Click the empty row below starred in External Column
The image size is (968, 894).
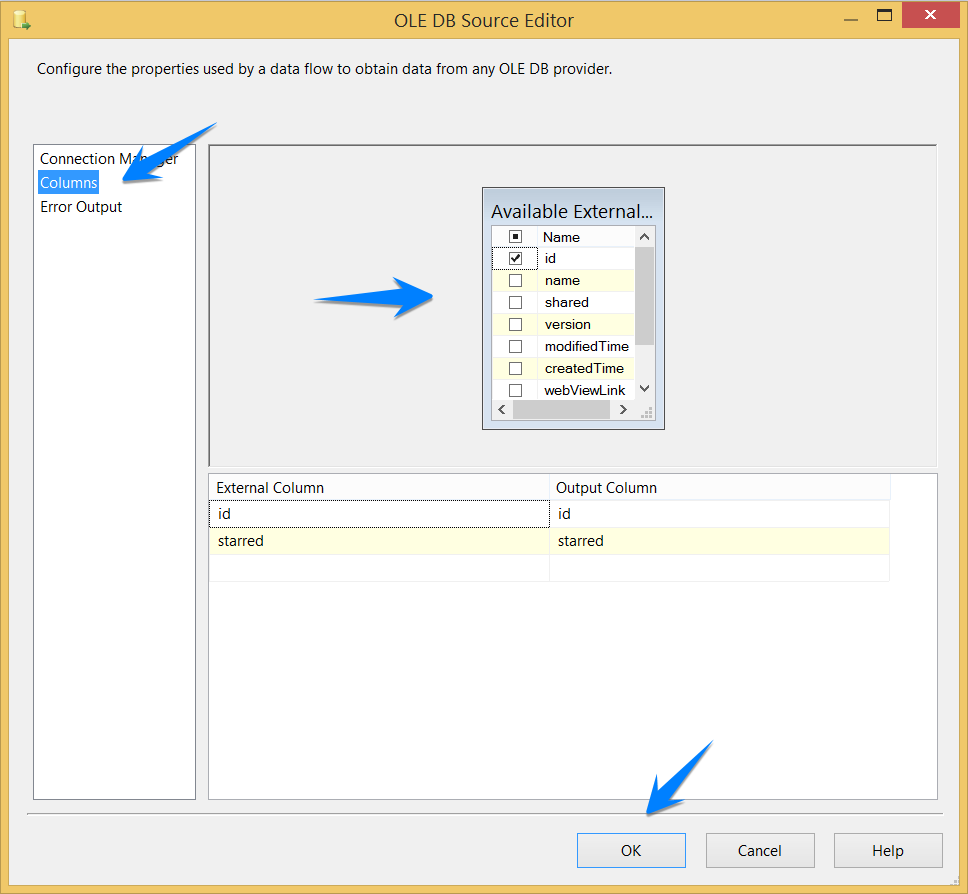[x=379, y=568]
